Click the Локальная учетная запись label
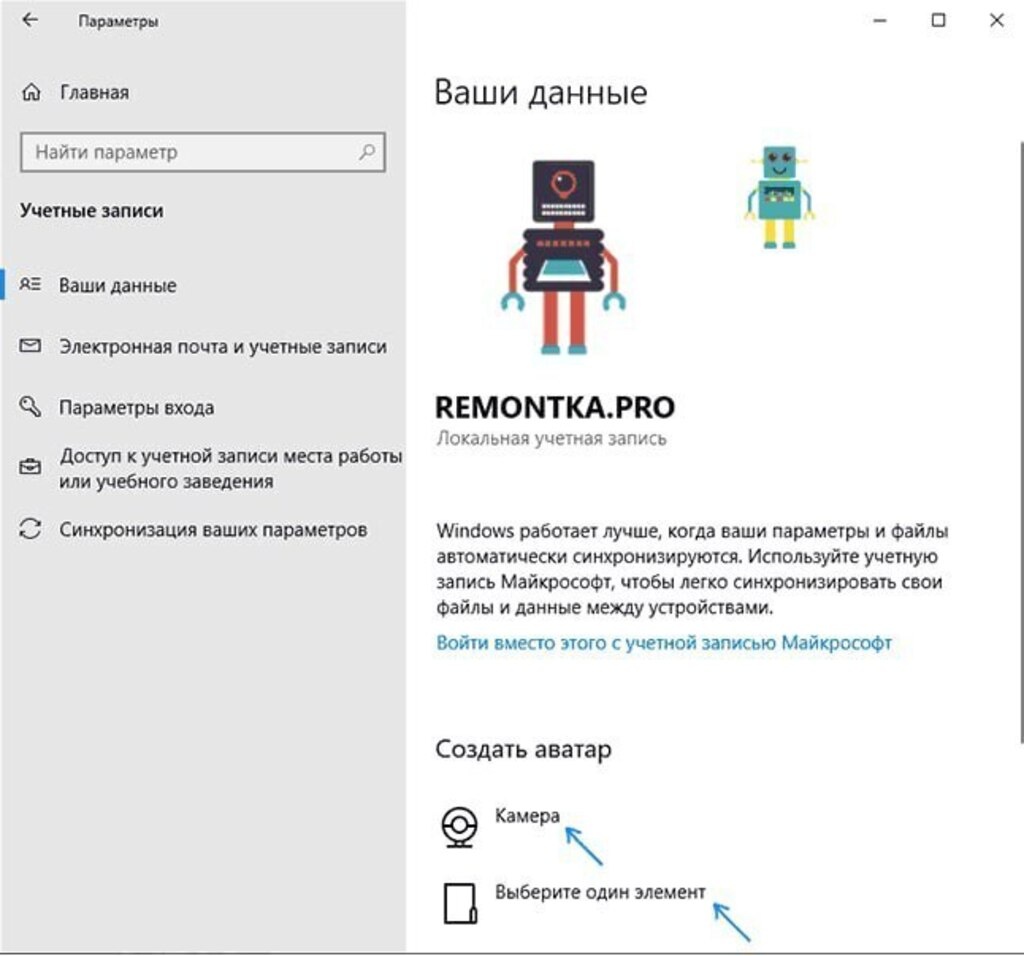This screenshot has height=956, width=1024. point(551,438)
